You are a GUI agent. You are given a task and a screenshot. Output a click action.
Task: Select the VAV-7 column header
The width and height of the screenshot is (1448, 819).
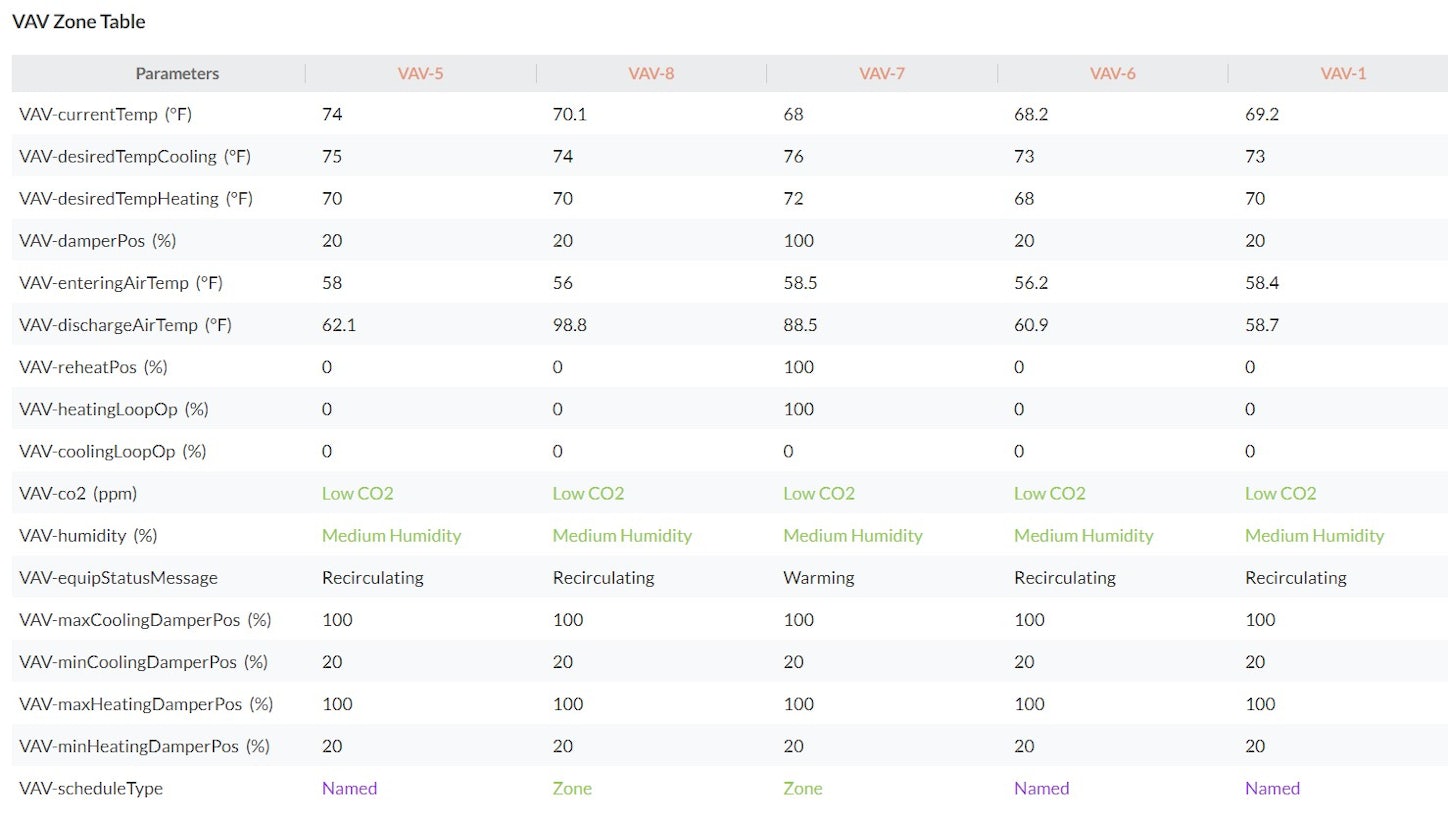(x=882, y=73)
